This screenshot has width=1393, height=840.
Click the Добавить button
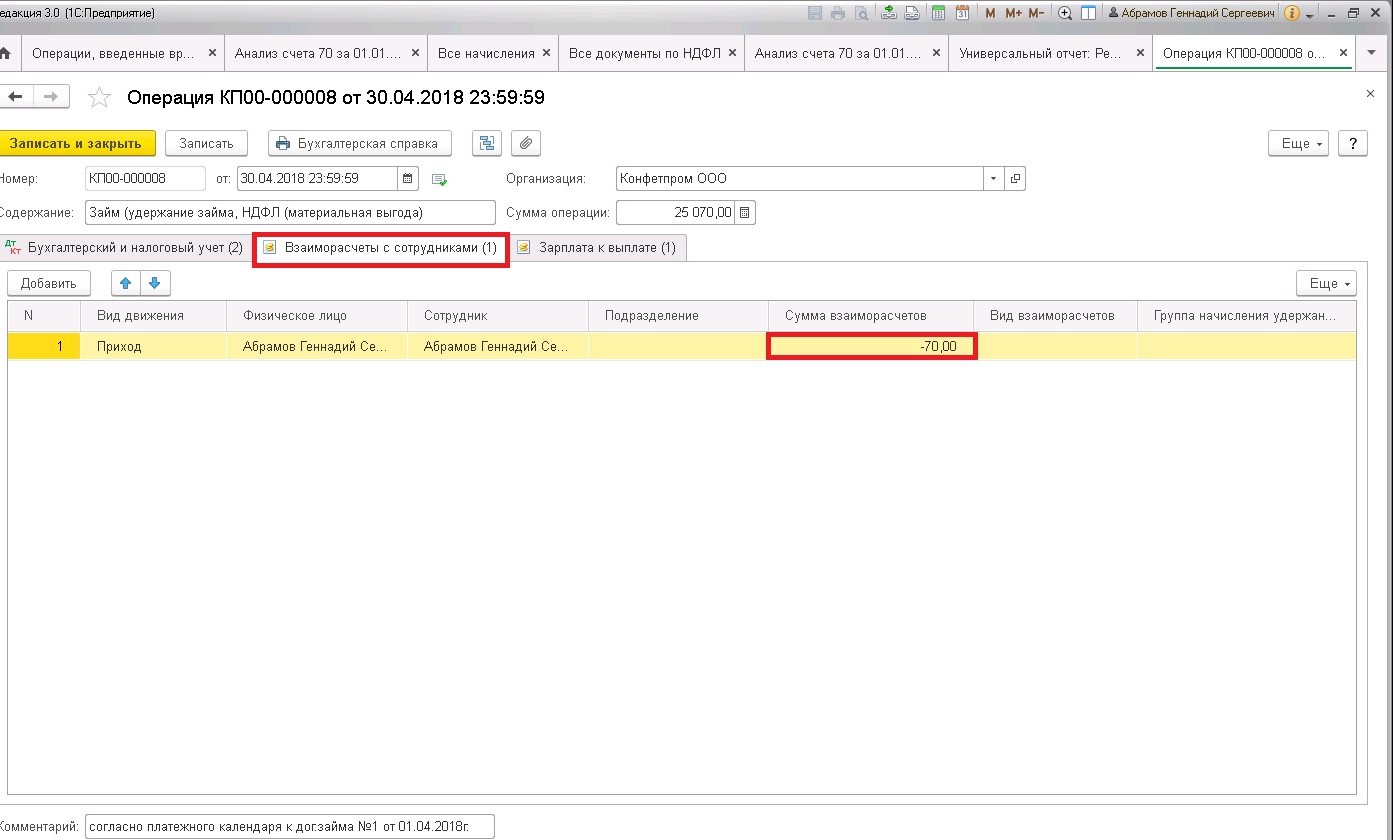click(48, 283)
